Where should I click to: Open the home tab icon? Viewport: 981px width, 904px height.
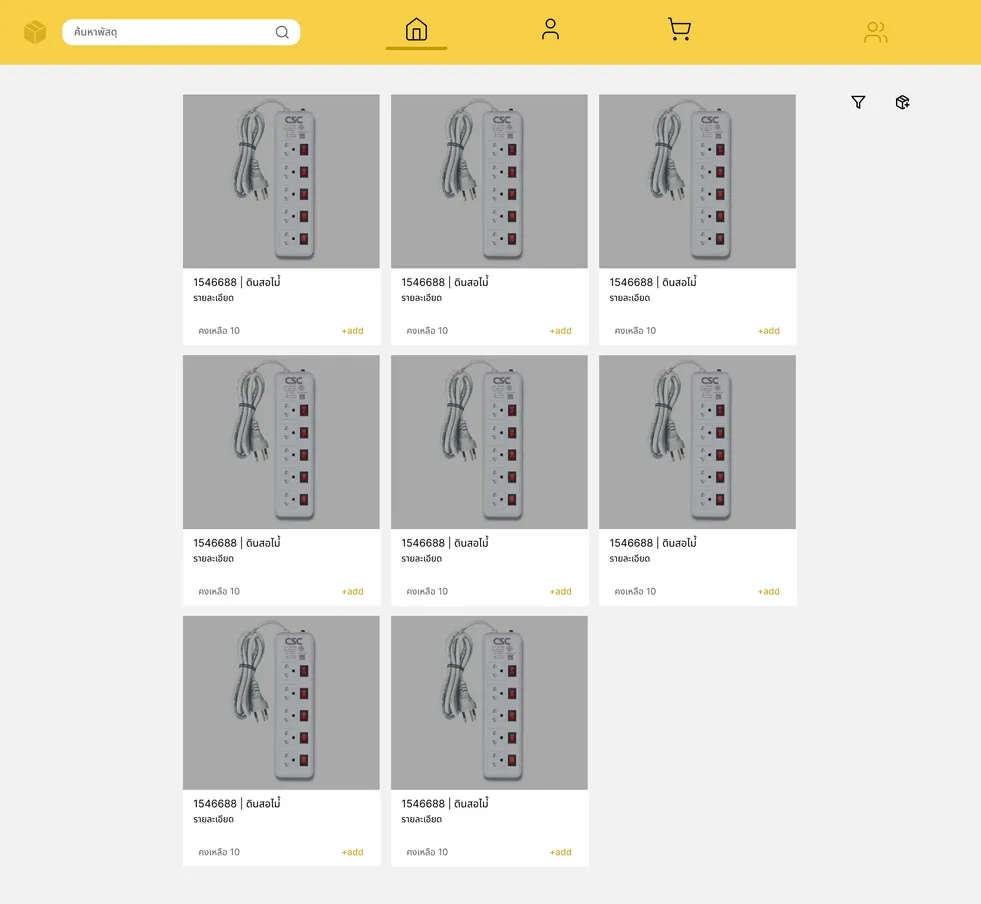click(416, 29)
